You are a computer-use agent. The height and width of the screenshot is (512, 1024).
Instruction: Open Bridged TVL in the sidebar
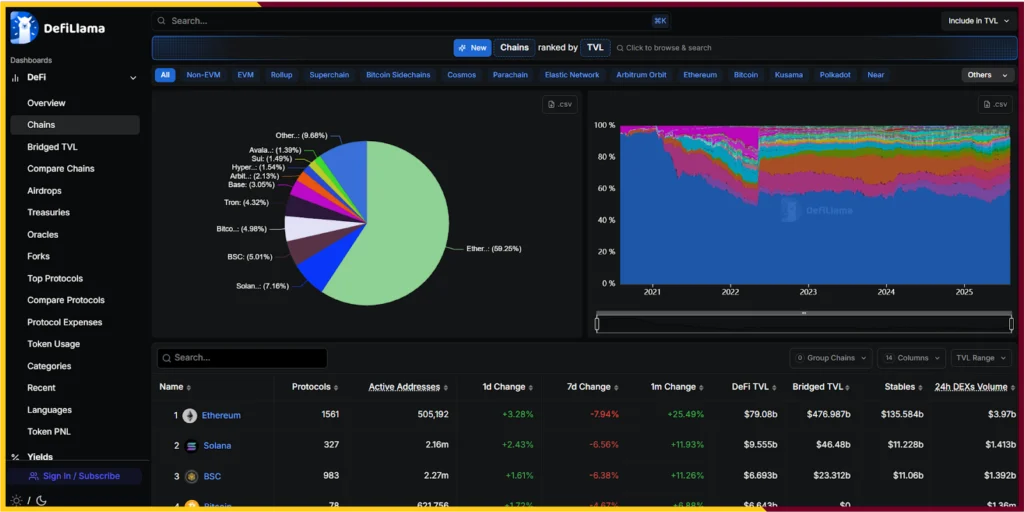coord(52,147)
